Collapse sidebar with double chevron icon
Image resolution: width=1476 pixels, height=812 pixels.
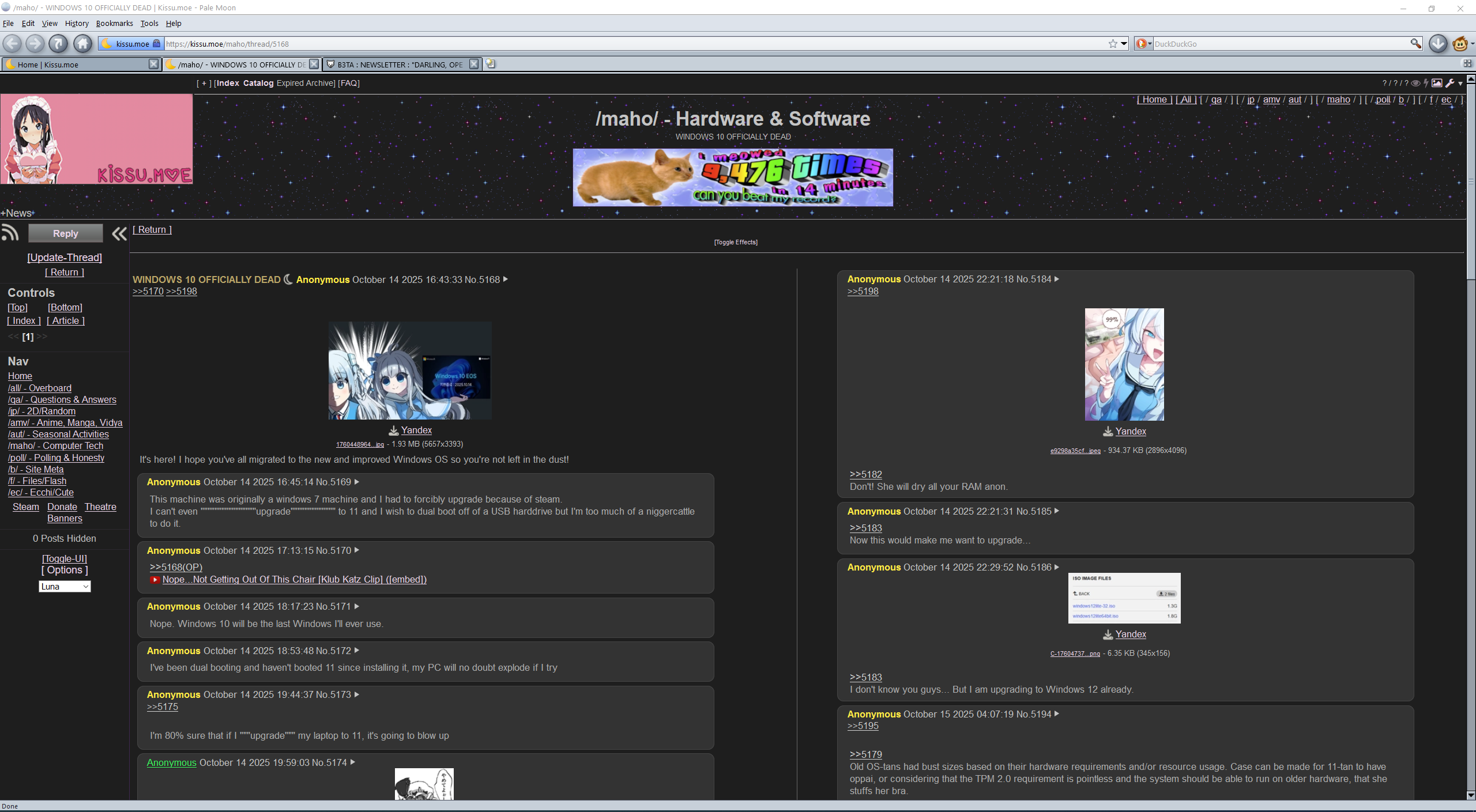[x=119, y=233]
